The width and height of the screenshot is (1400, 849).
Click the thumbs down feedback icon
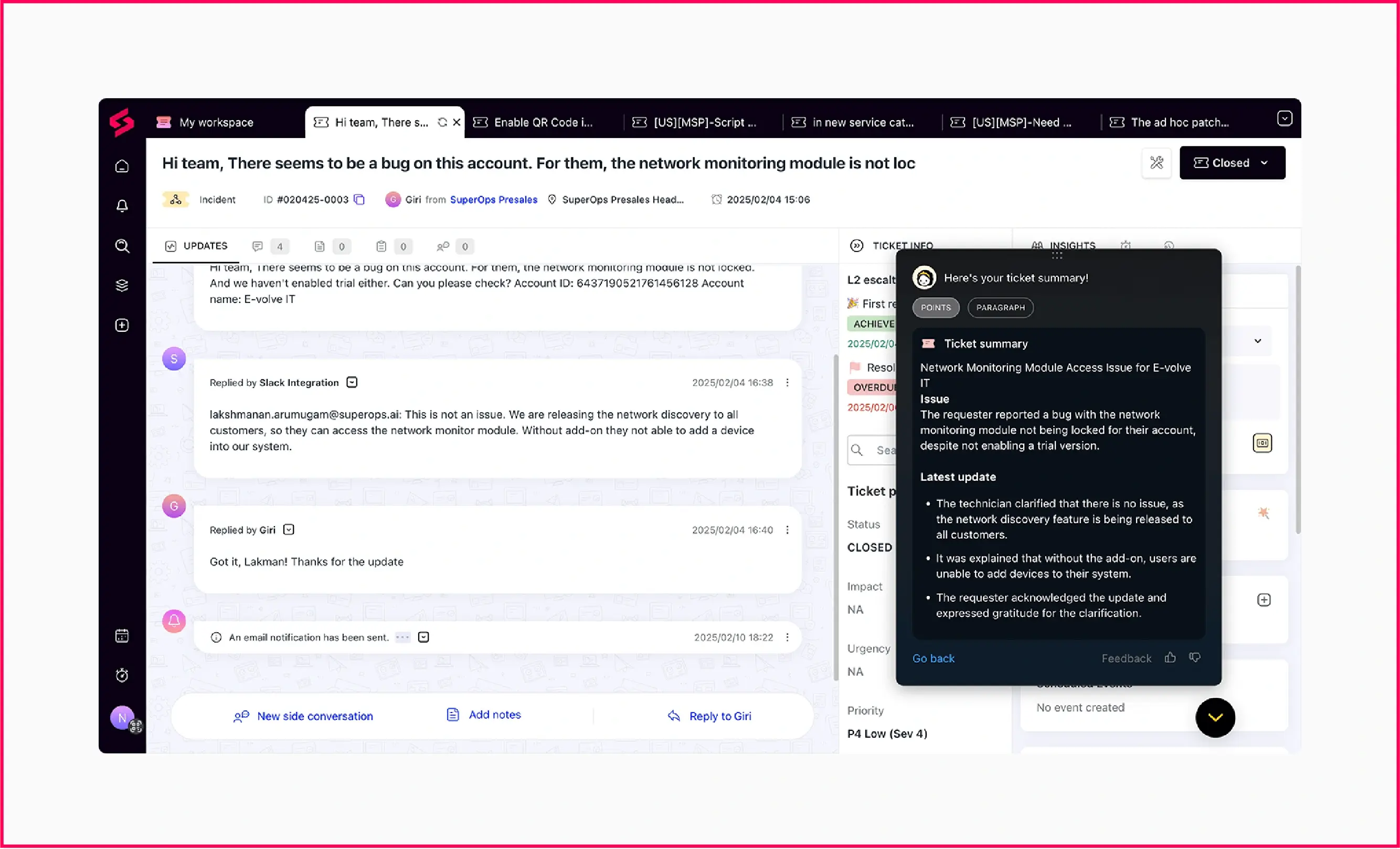[1195, 658]
